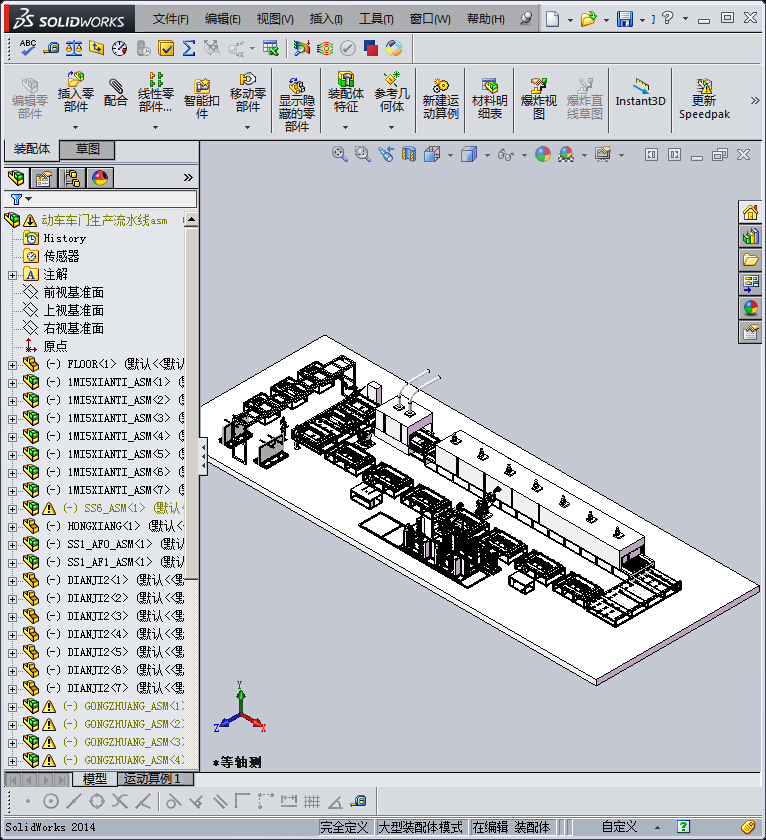Open Linear Component Pattern tool
This screenshot has height=840, width=766.
tap(155, 93)
